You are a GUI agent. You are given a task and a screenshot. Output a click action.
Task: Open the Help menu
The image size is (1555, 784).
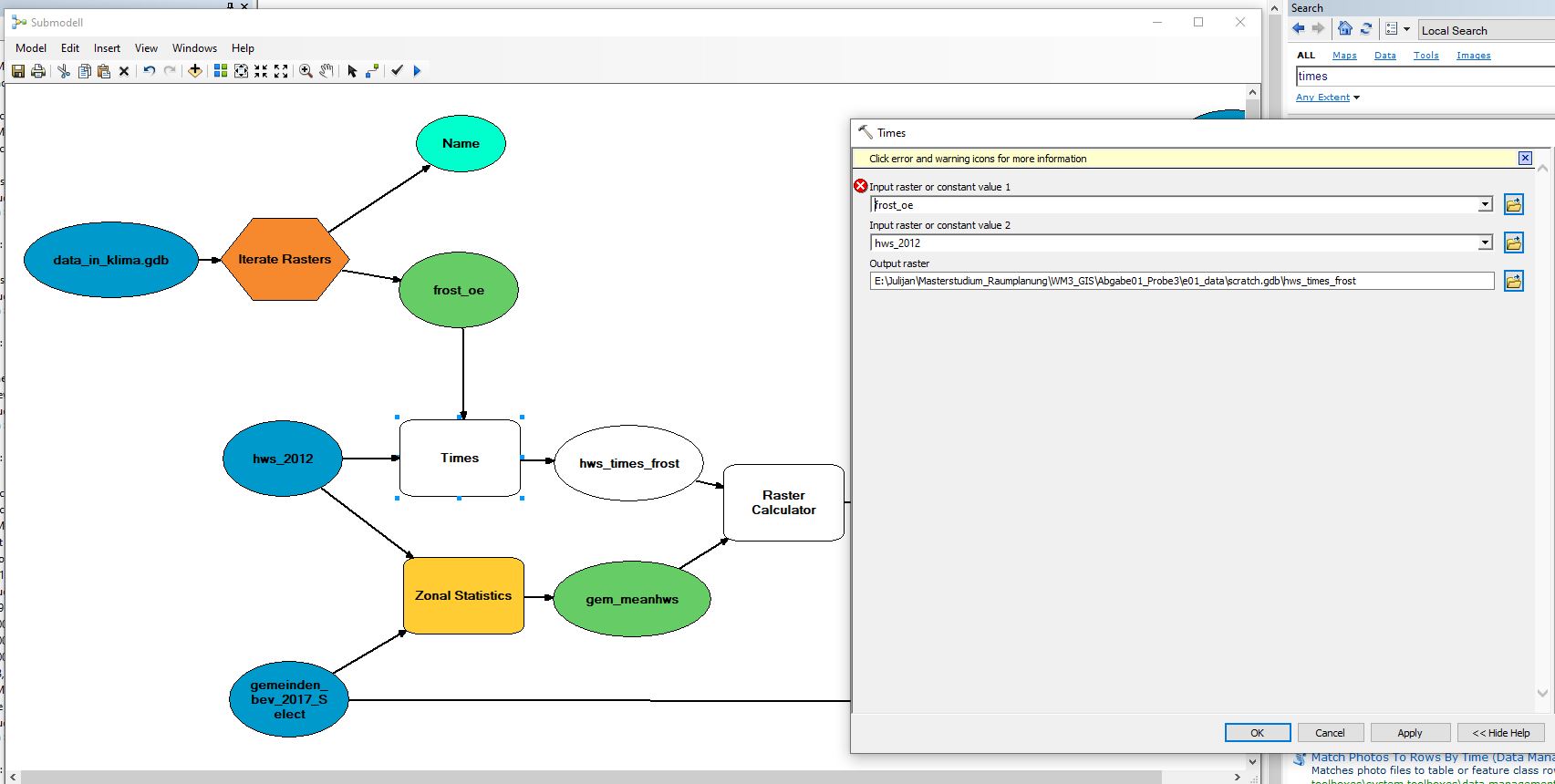click(x=243, y=48)
